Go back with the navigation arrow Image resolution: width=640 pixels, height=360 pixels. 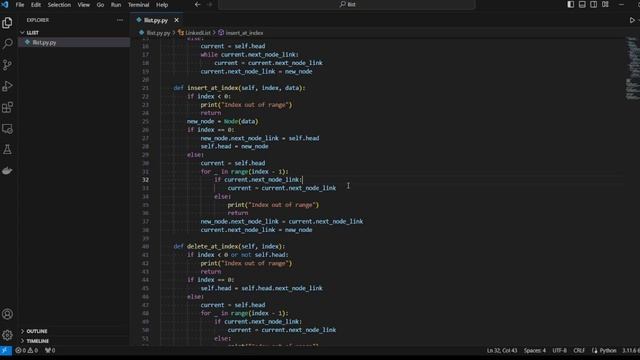[198, 4]
